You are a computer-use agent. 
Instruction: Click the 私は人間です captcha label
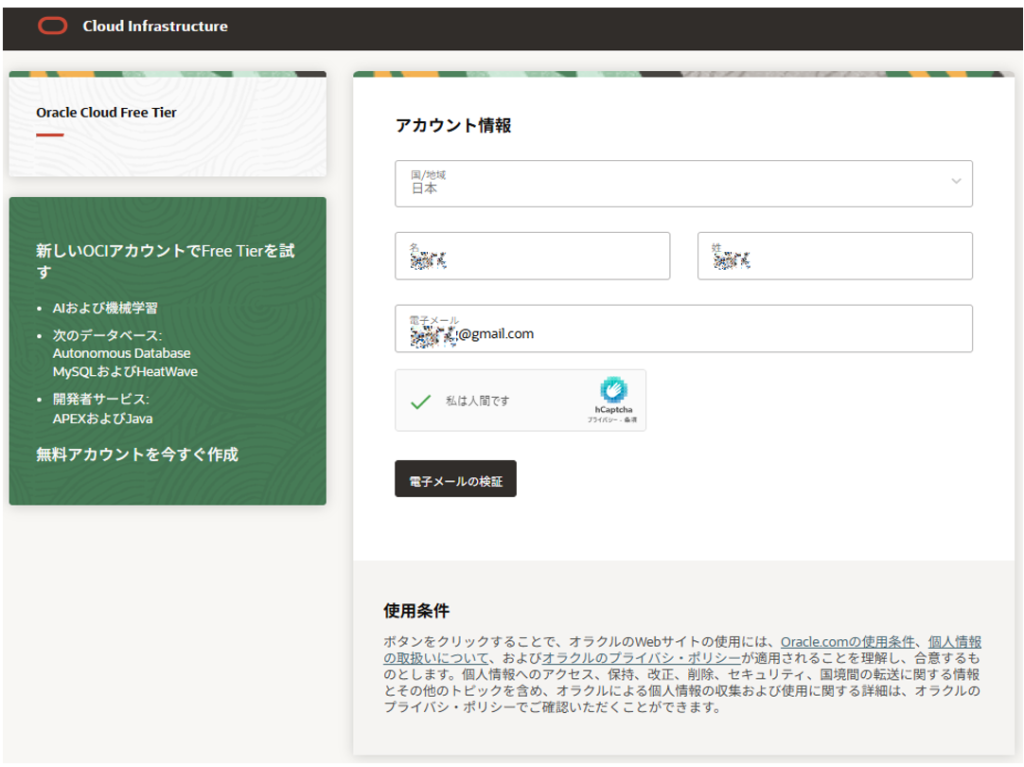(478, 401)
